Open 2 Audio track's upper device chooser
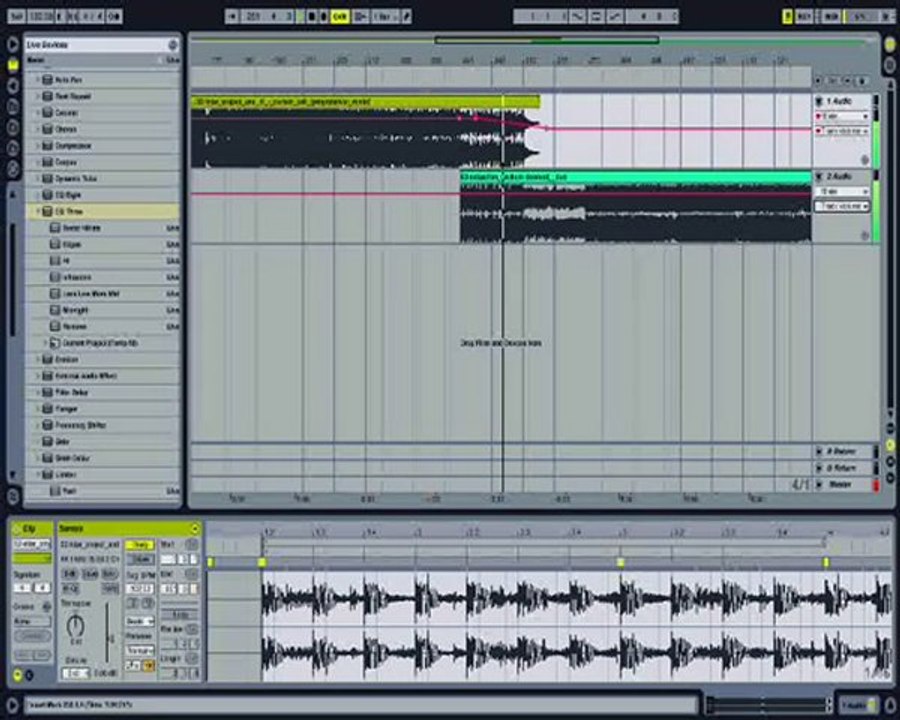The height and width of the screenshot is (720, 900). click(x=842, y=191)
